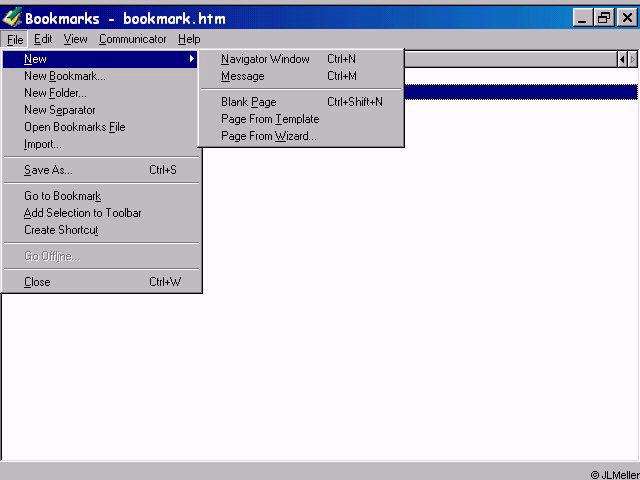This screenshot has width=640, height=480.
Task: Open the File menu
Action: click(15, 40)
